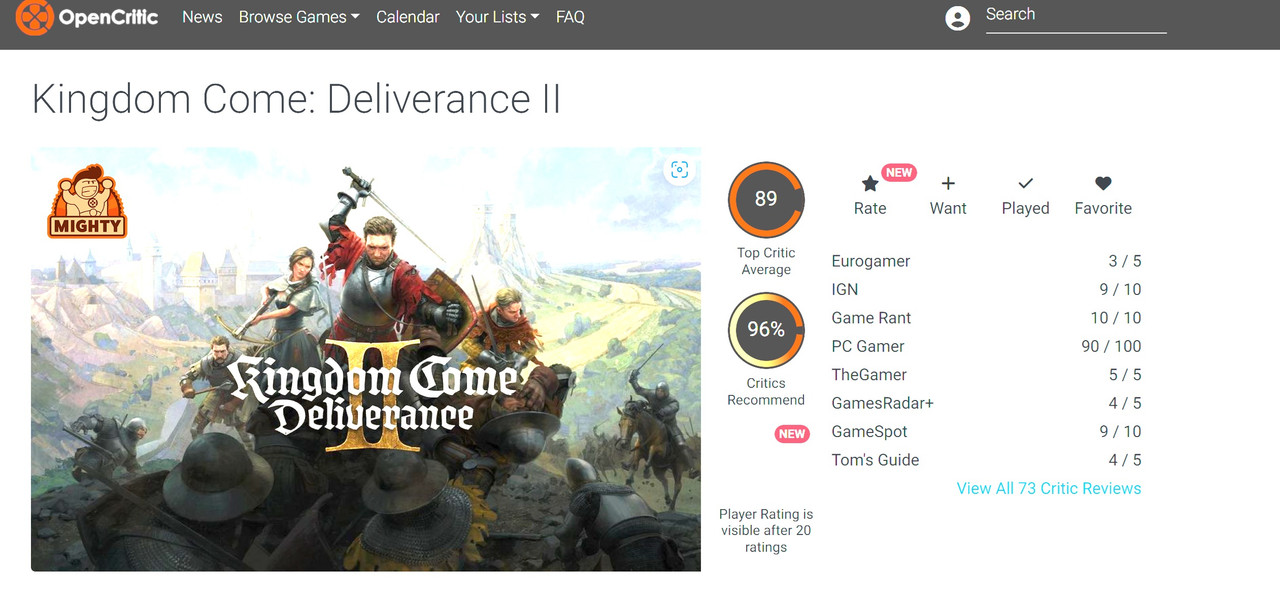
Task: Click the 89 Top Critic Average score
Action: [x=766, y=199]
